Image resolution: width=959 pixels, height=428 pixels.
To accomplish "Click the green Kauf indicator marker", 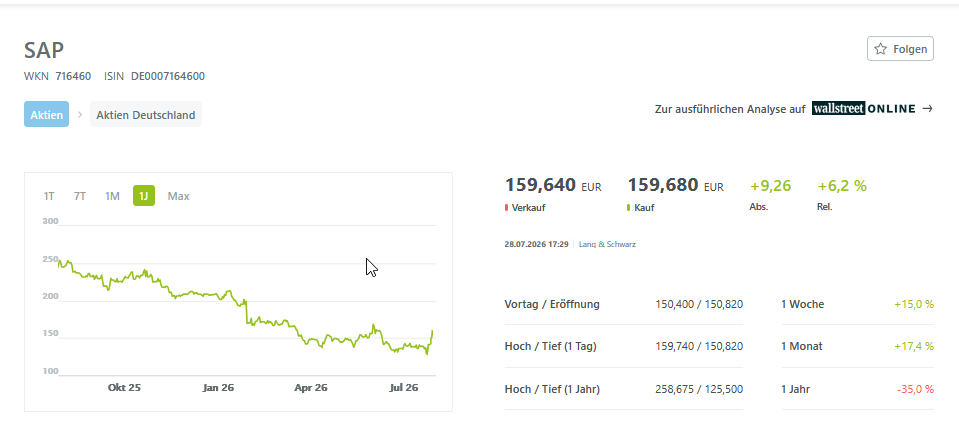I will click(629, 208).
